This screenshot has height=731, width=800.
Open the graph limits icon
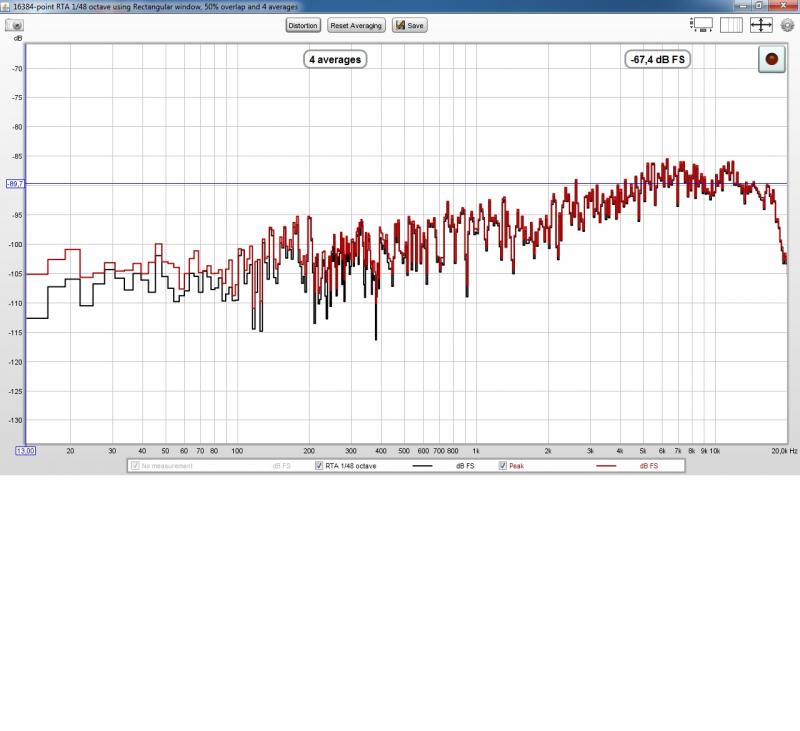click(x=702, y=25)
